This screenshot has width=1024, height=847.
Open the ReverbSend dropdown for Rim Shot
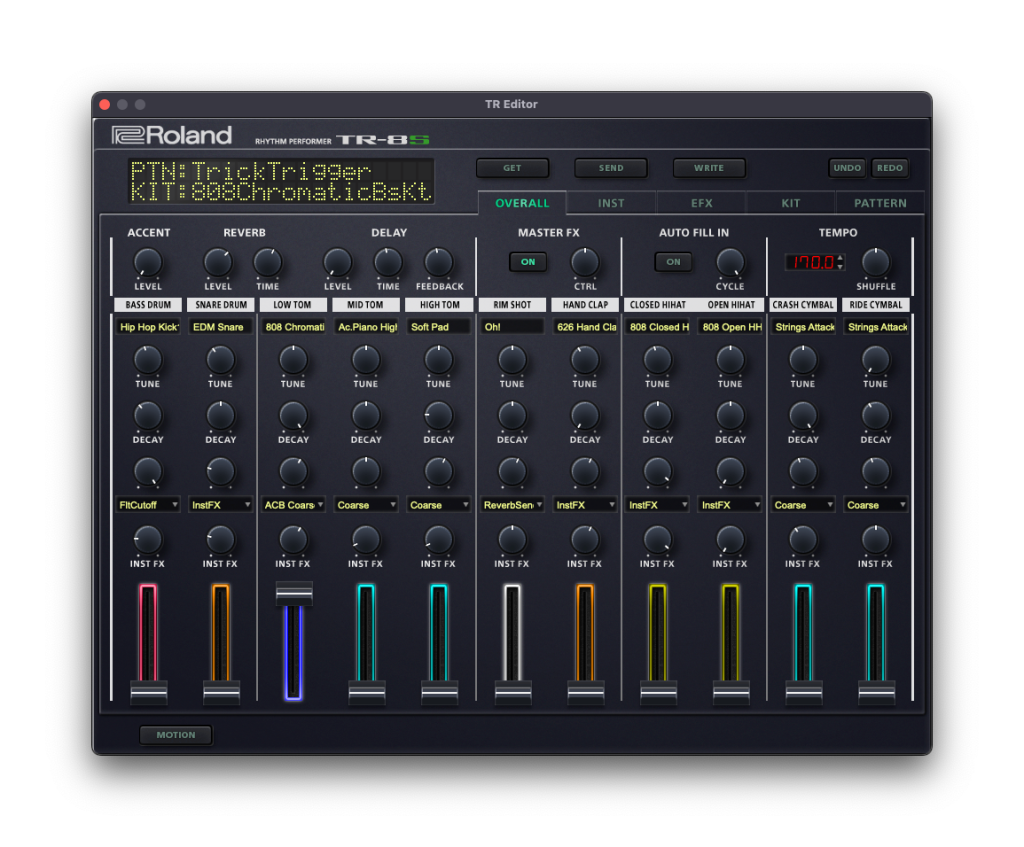512,505
